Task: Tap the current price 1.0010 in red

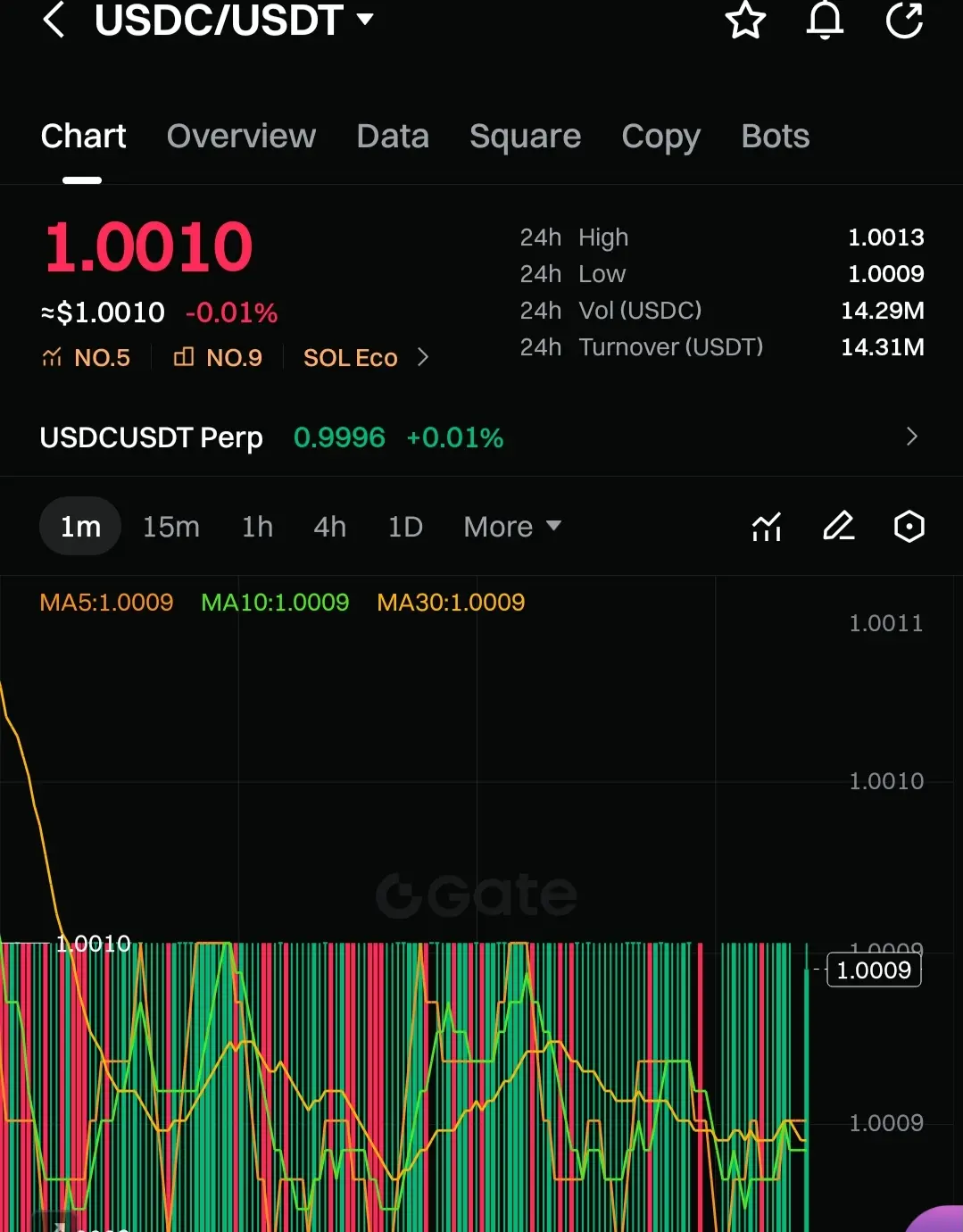Action: click(x=149, y=247)
